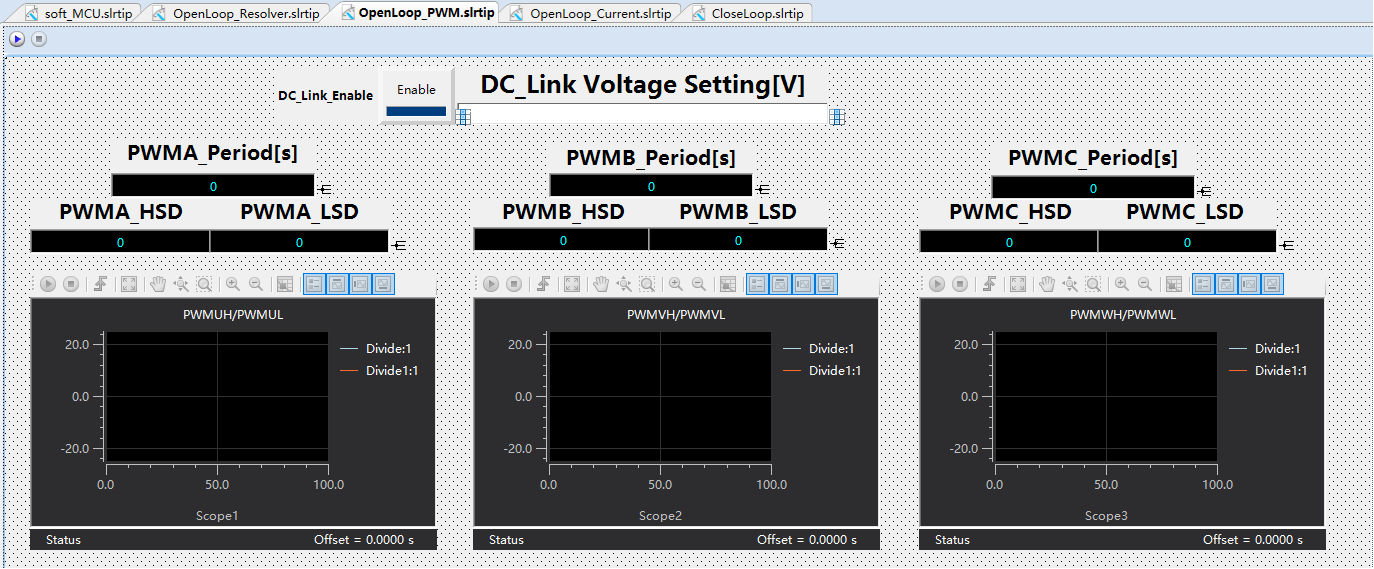Stop Scope3 PWMWH/PWMWL with its stop icon
Image resolution: width=1374 pixels, height=569 pixels.
coord(961,284)
